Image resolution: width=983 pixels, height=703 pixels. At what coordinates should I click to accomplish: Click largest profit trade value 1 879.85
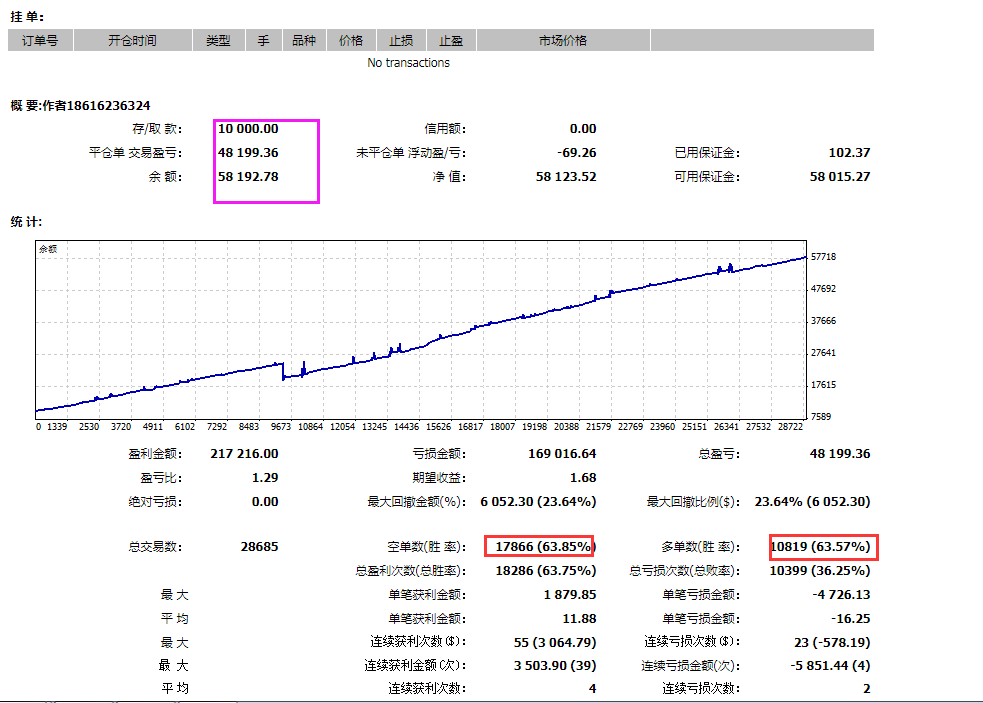point(570,594)
